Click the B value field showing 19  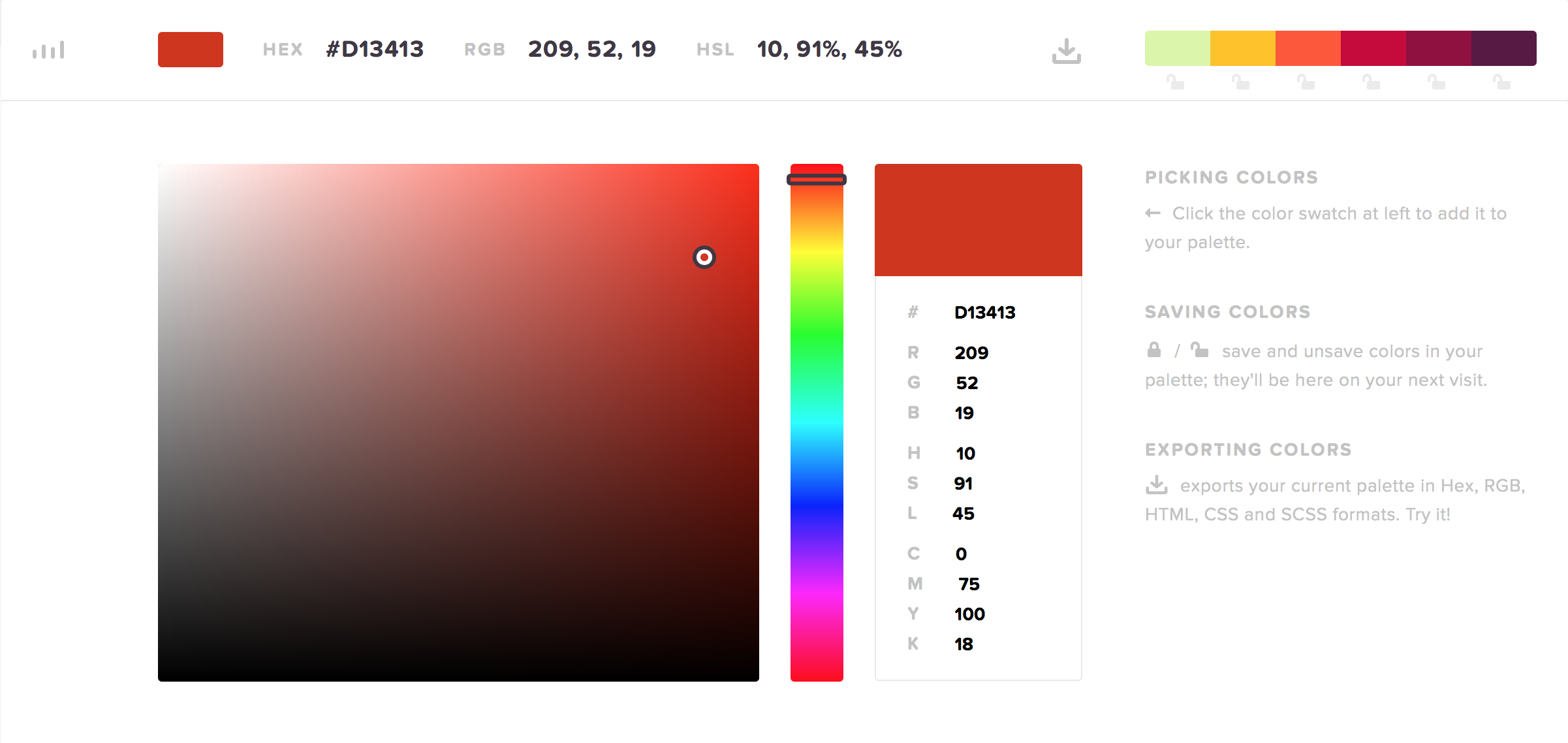click(964, 413)
